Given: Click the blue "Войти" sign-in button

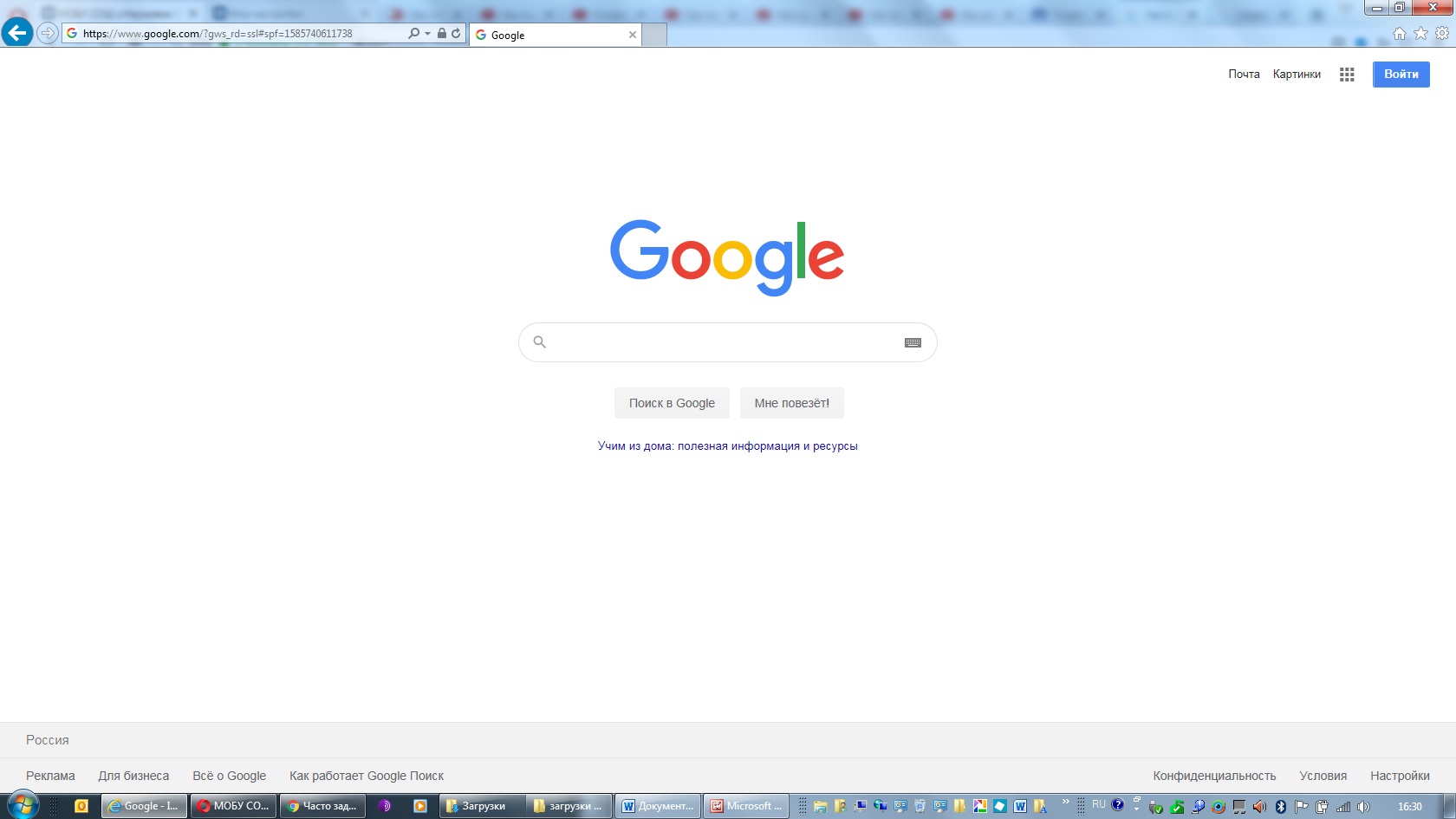Looking at the screenshot, I should pyautogui.click(x=1401, y=75).
